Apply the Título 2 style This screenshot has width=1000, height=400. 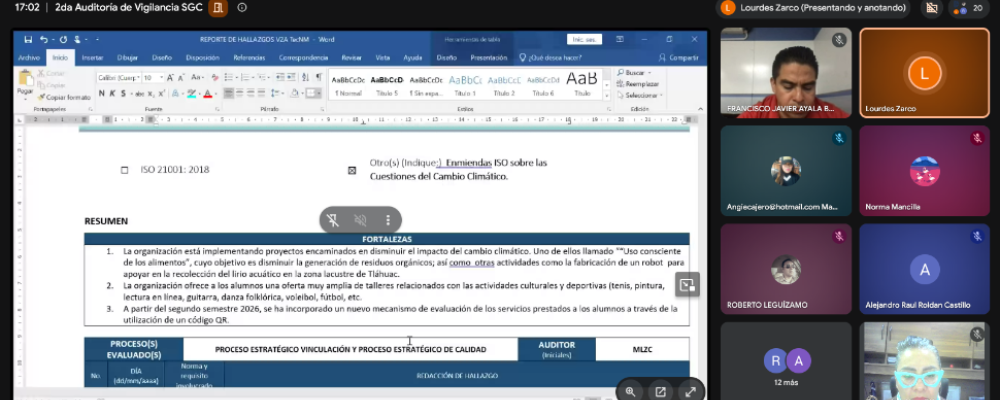coord(504,85)
